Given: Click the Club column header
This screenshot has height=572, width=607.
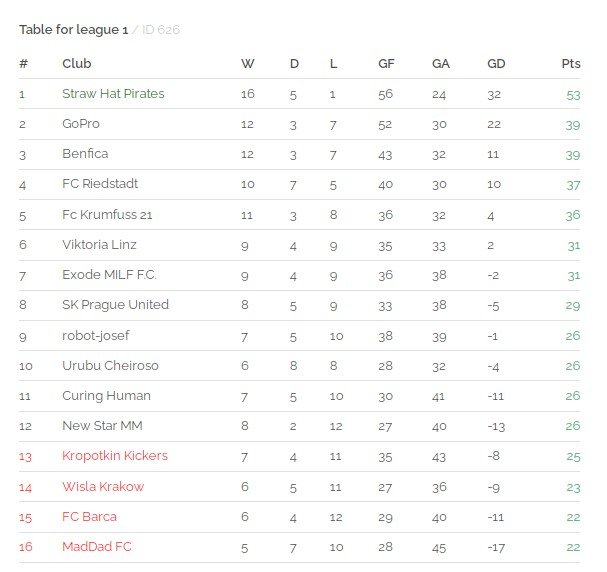Looking at the screenshot, I should coord(77,63).
